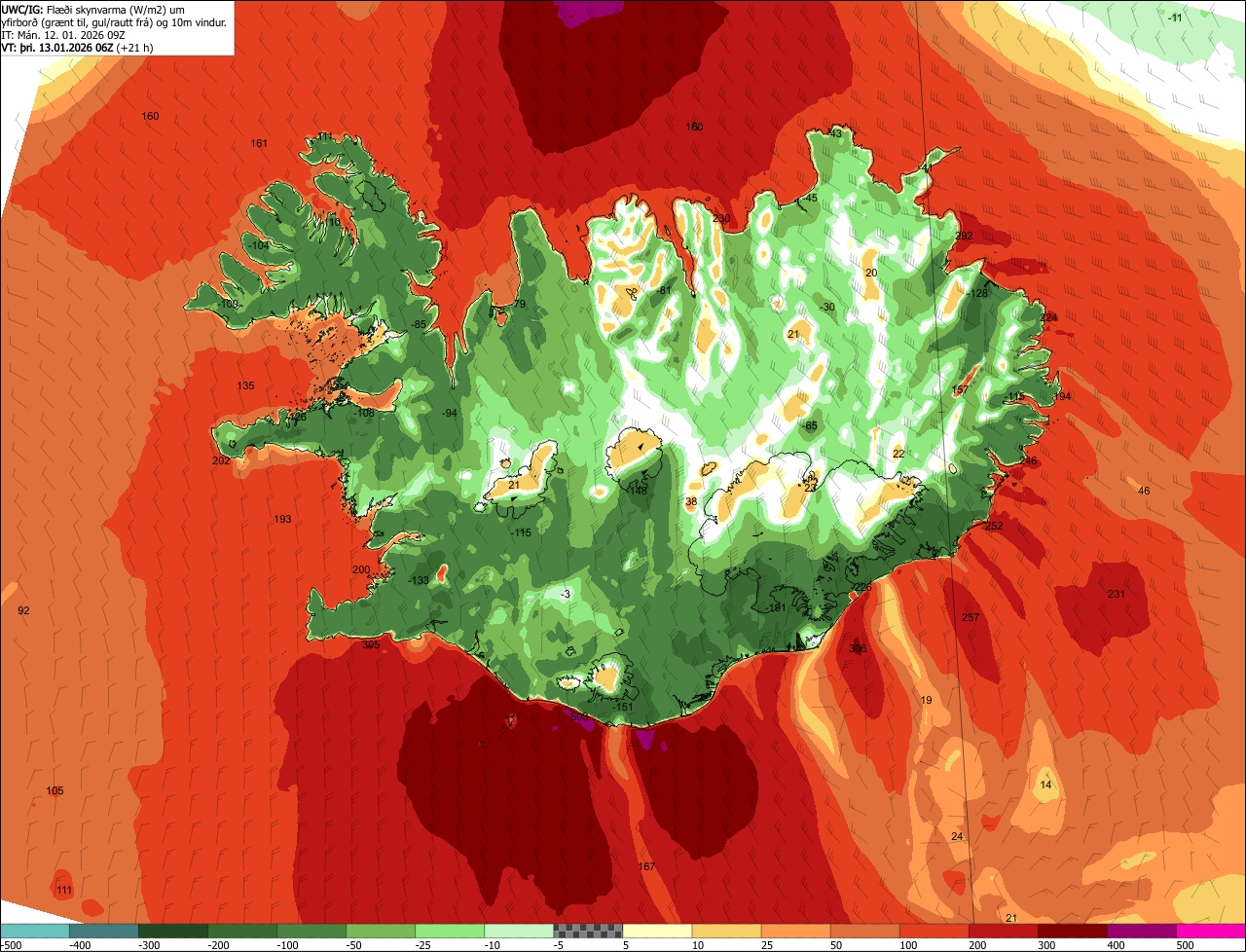Click the map value '230' on the north coast
The height and width of the screenshot is (952, 1246).
pos(720,218)
